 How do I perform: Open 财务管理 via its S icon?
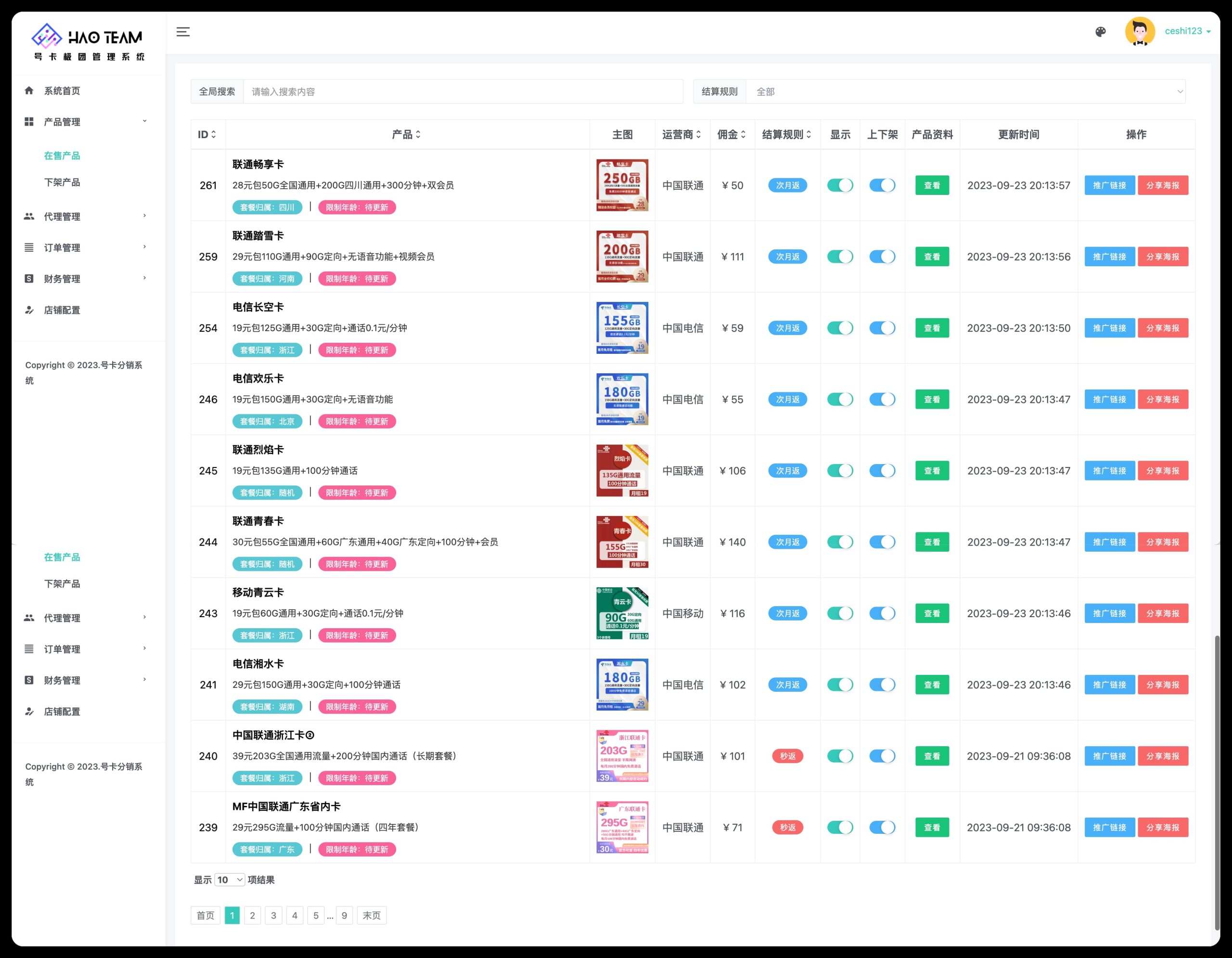(29, 278)
